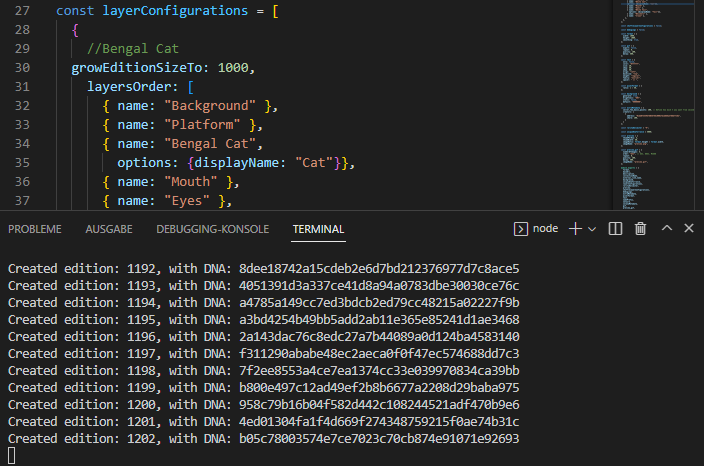Click the terminal cursor prompt
The image size is (704, 466).
(x=12, y=456)
